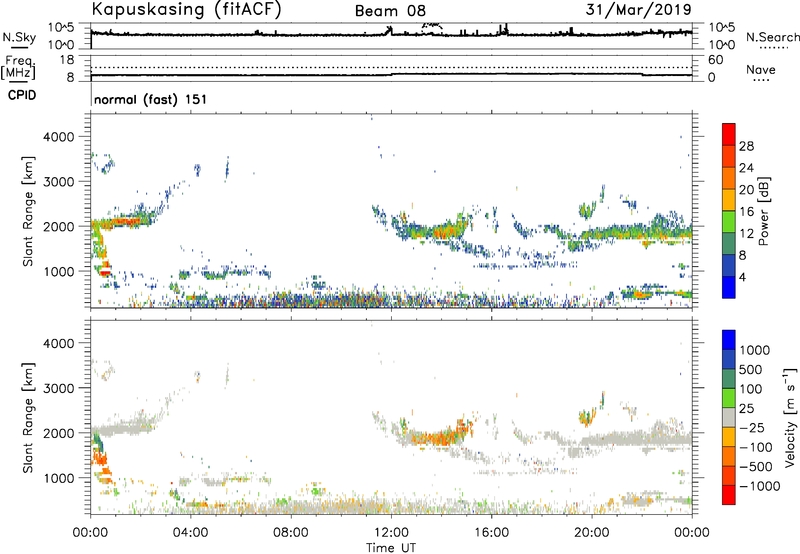Click the '3000' label on velocity panel axis
Viewport: 800px width, 554px height.
(59, 388)
